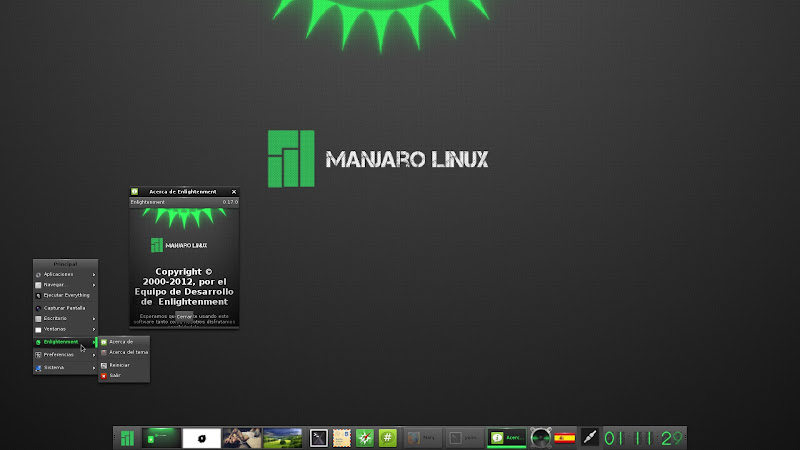Image resolution: width=800 pixels, height=450 pixels.
Task: Activate the terminal window taskbar entry
Action: click(x=464, y=438)
